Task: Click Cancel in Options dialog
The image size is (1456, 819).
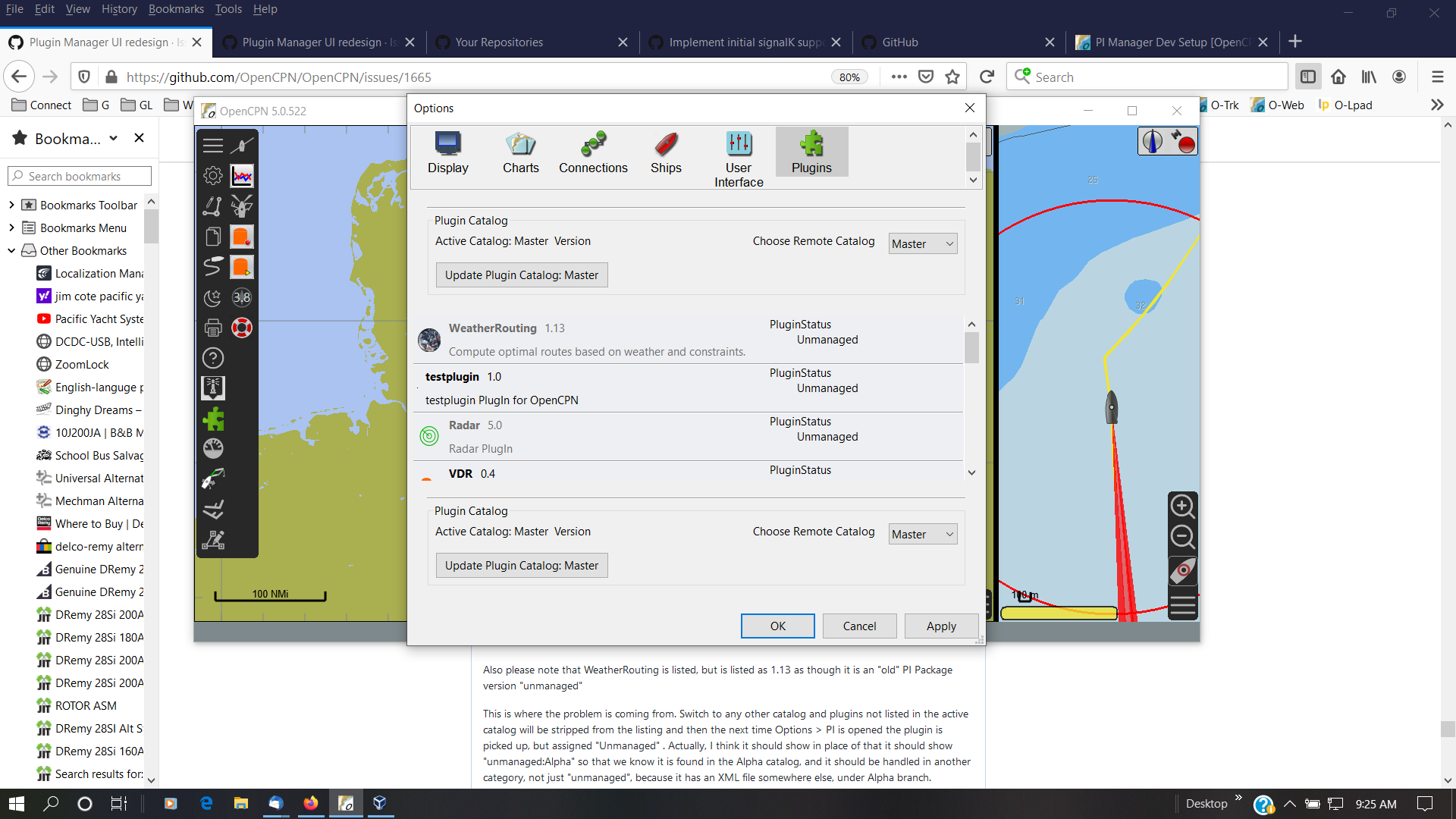Action: pyautogui.click(x=859, y=626)
